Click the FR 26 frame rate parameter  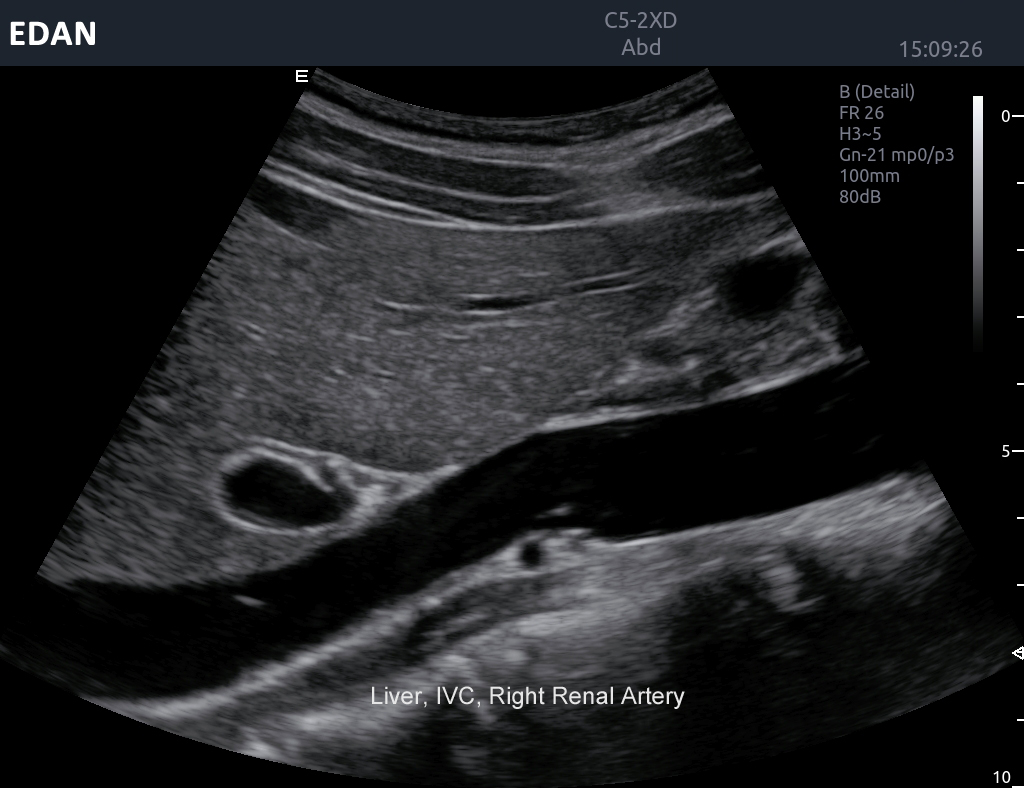click(861, 113)
